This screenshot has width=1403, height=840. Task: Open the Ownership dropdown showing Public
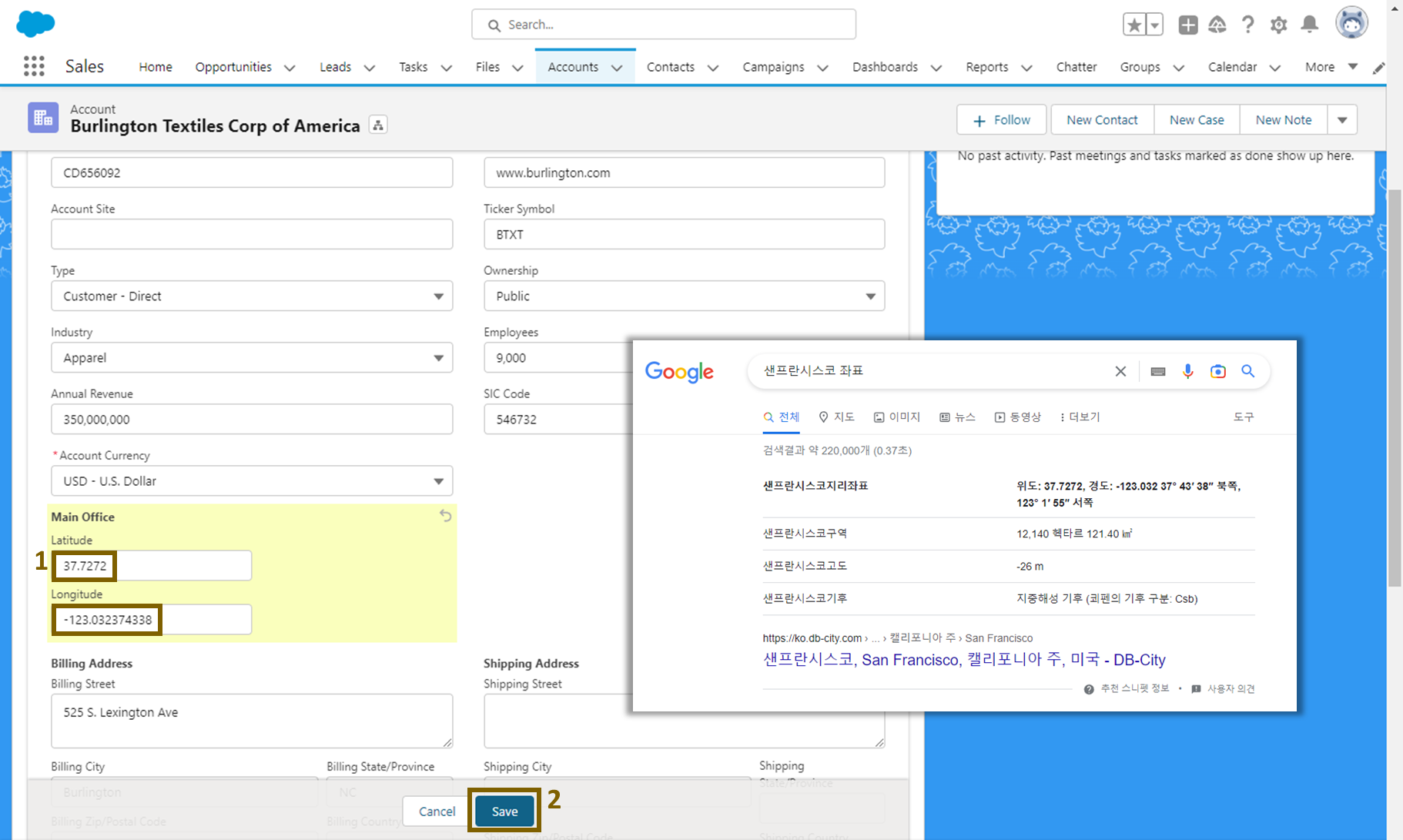pos(684,296)
